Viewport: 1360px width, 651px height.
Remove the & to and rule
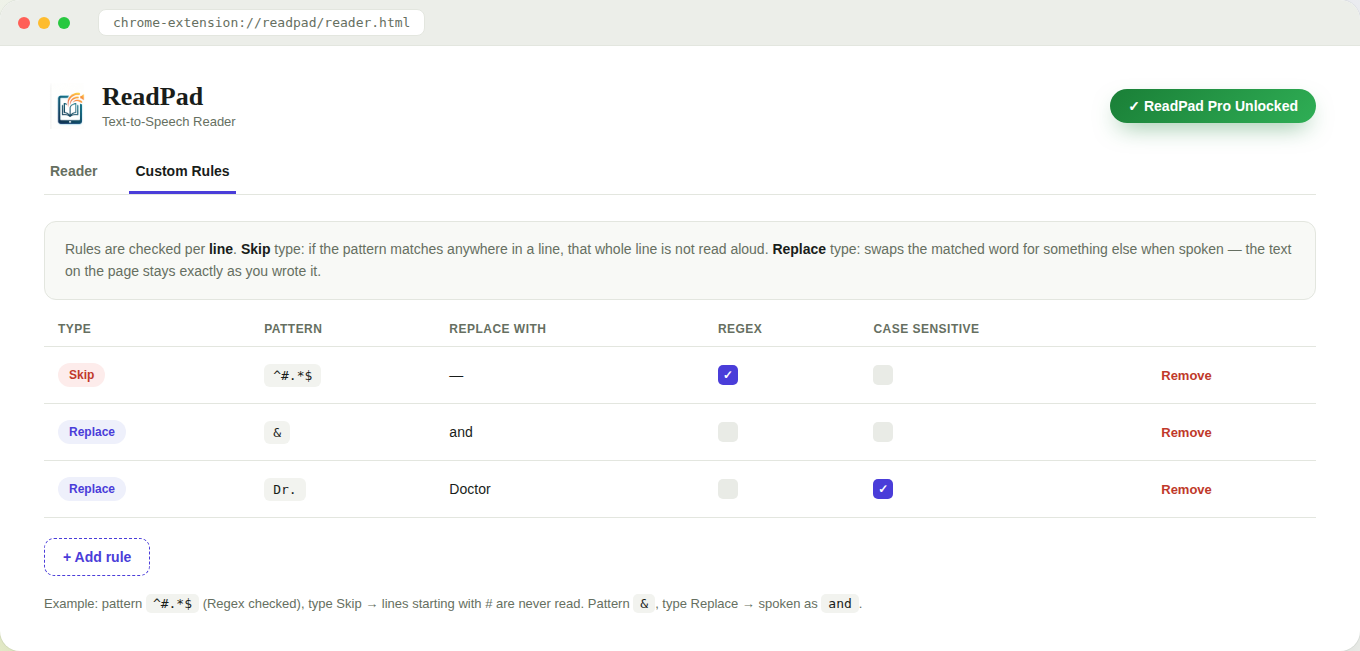click(1186, 433)
